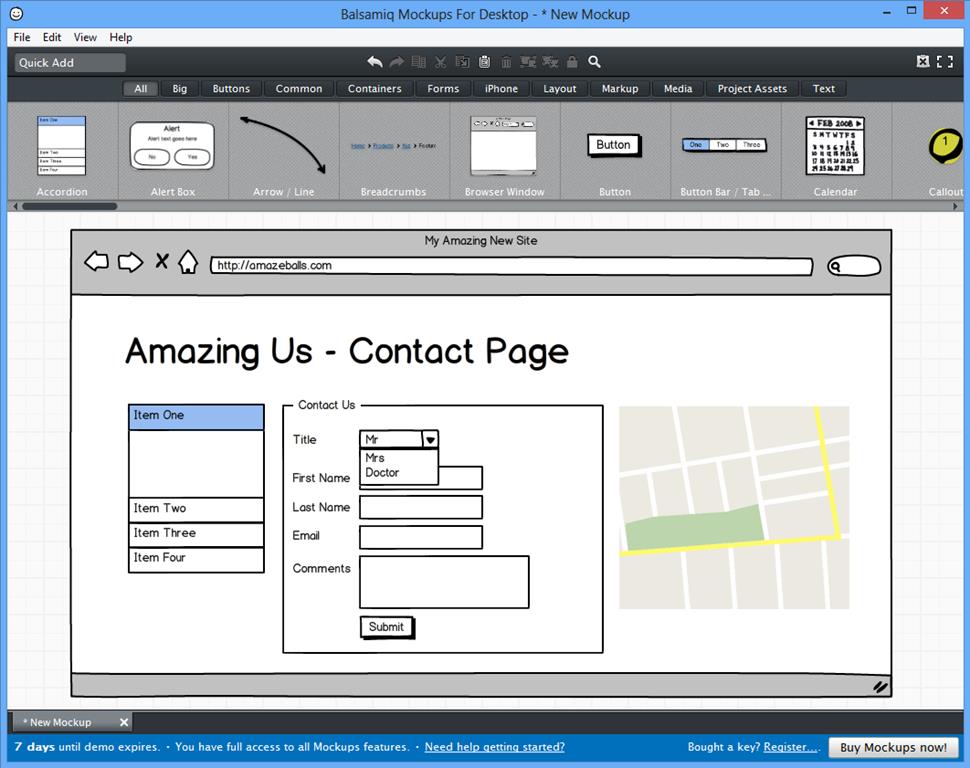Screen dimensions: 970x768
Task: Close the '* New Mockup' document tab
Action: [x=124, y=722]
